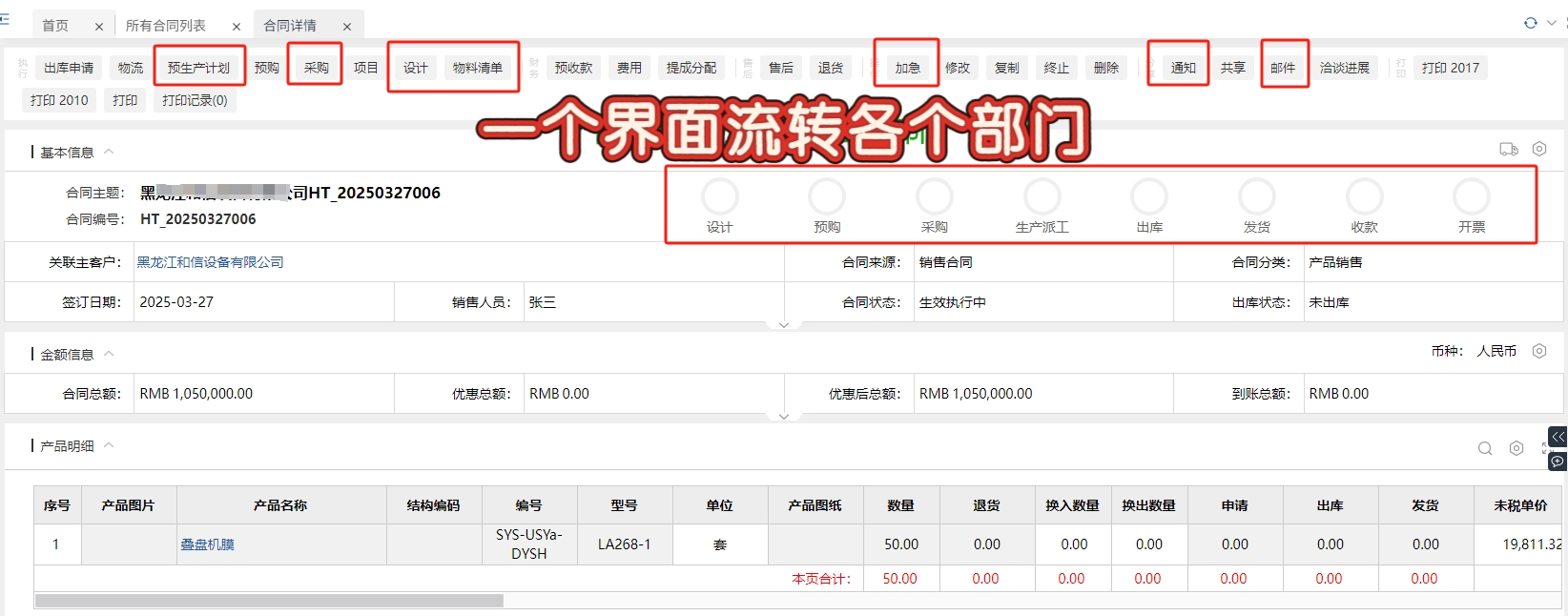Screen dimensions: 1568x616
Task: Click the 终止 button
Action: coord(1057,68)
